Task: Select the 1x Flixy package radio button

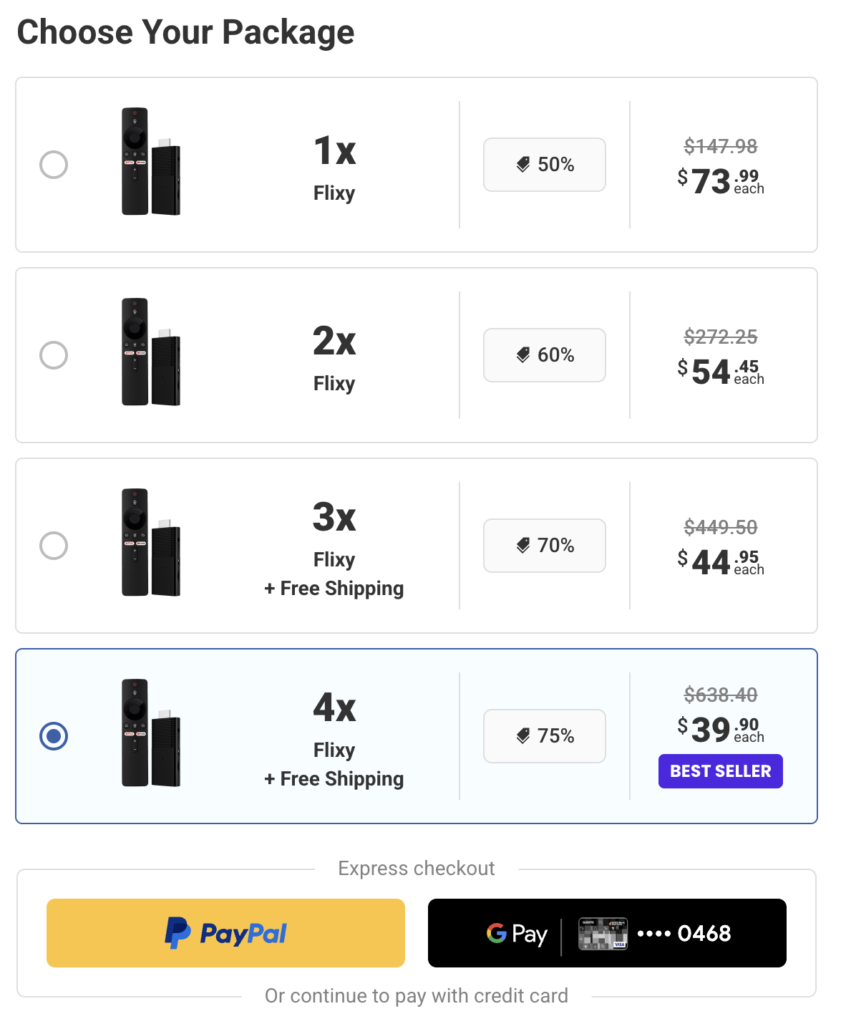Action: pyautogui.click(x=53, y=164)
